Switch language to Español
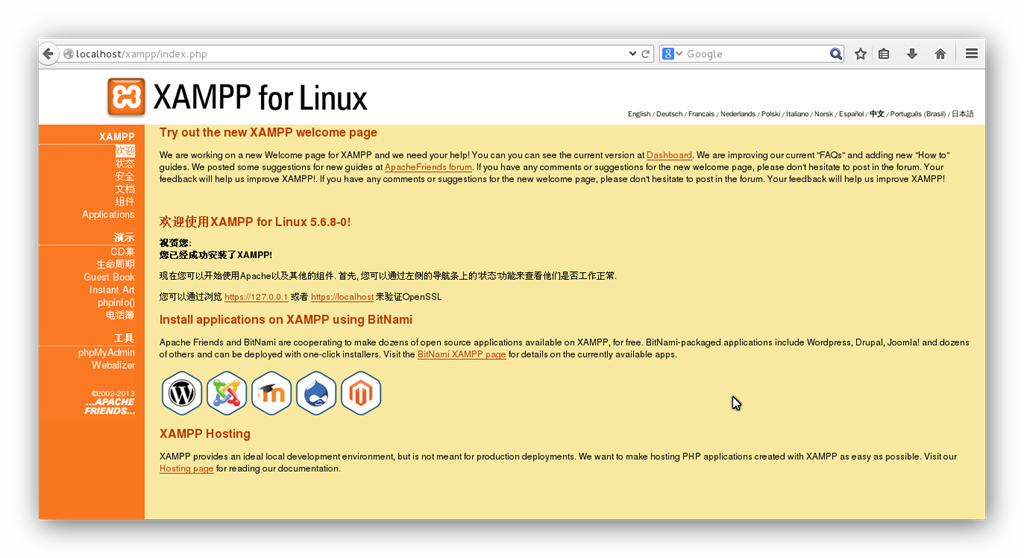Screen dimensions: 1024x558 pos(851,114)
